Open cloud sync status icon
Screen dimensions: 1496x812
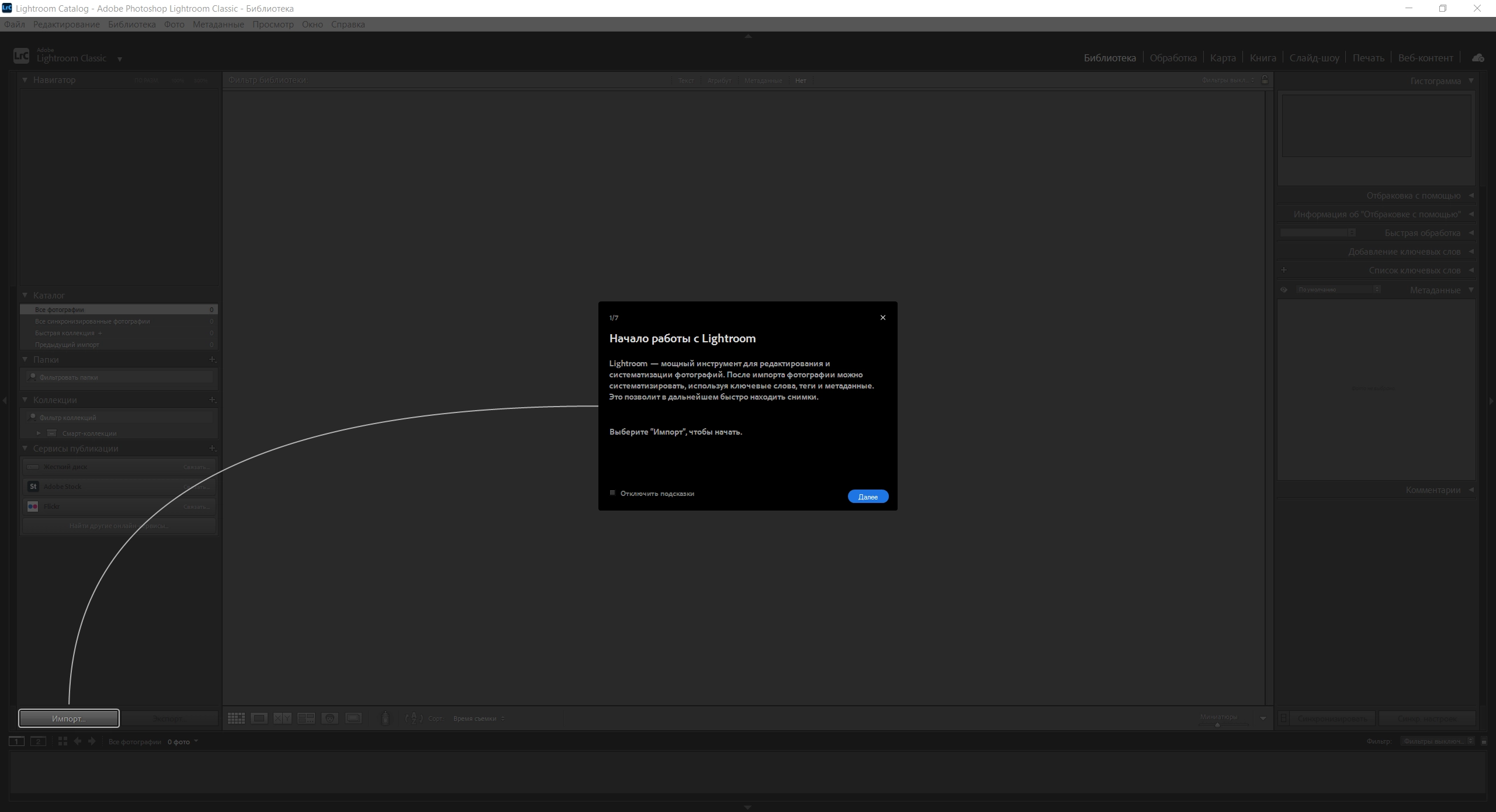point(1478,57)
